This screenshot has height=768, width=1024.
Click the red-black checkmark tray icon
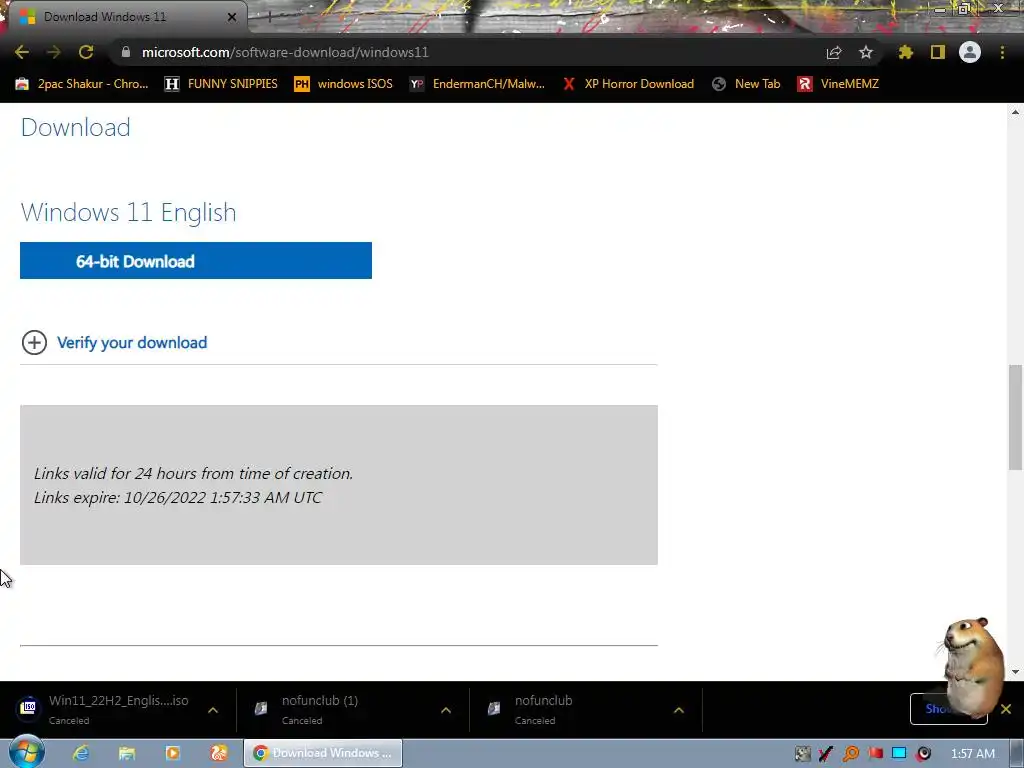pyautogui.click(x=825, y=754)
